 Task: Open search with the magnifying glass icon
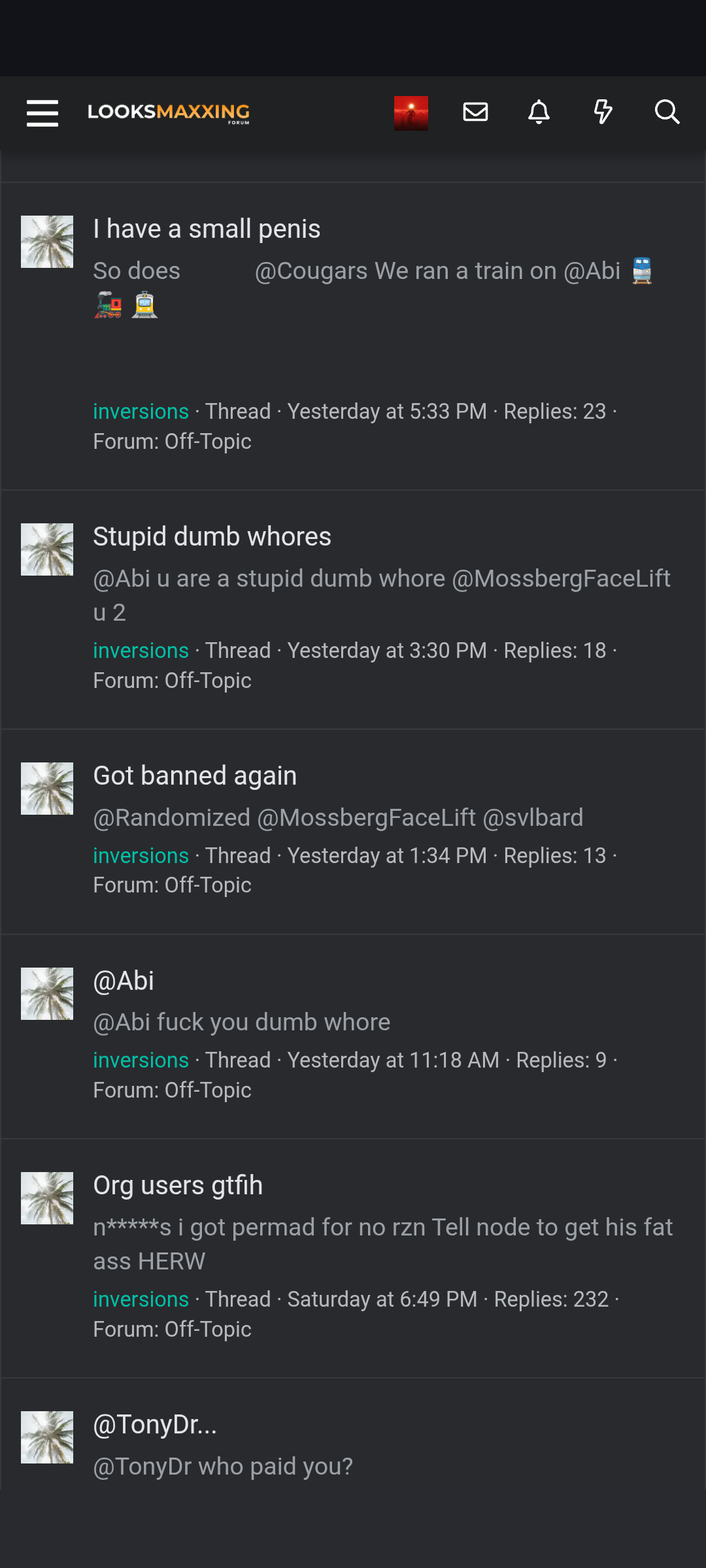pyautogui.click(x=667, y=112)
